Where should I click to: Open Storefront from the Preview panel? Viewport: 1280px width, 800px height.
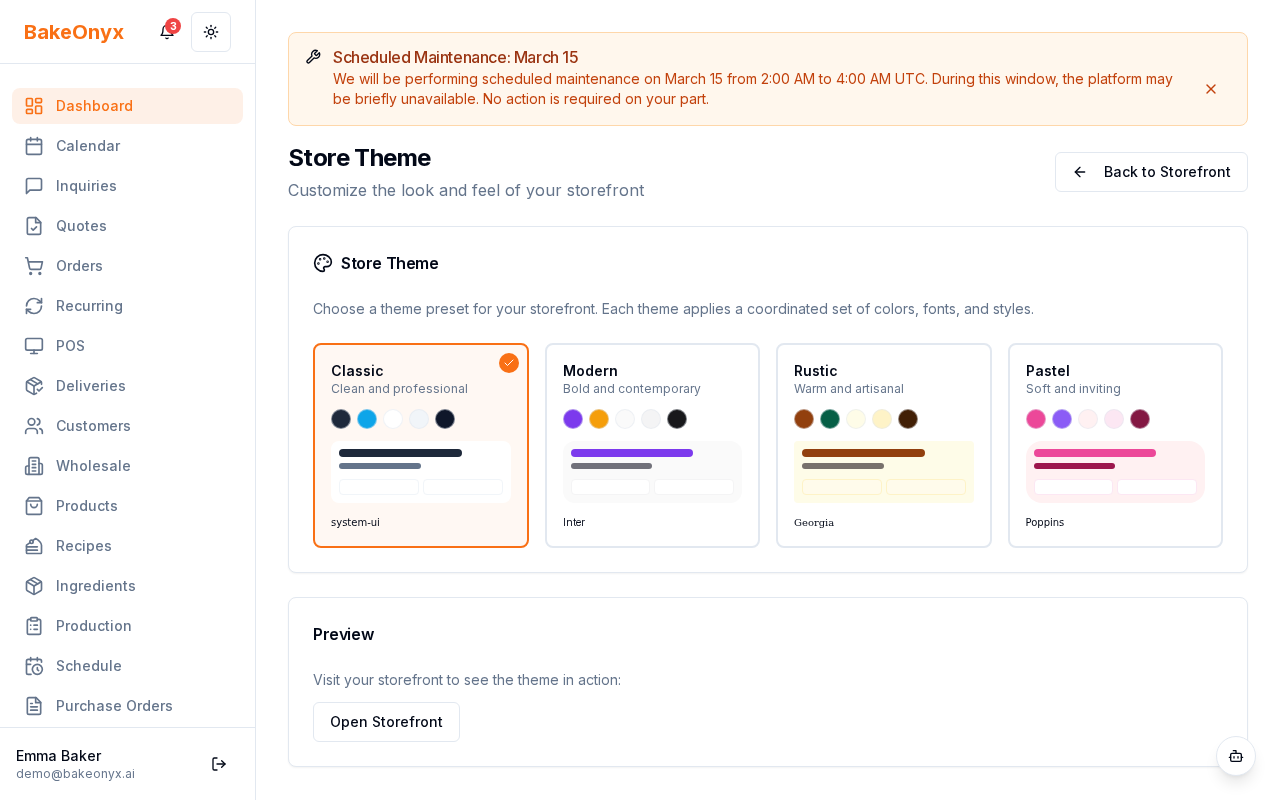click(x=386, y=722)
